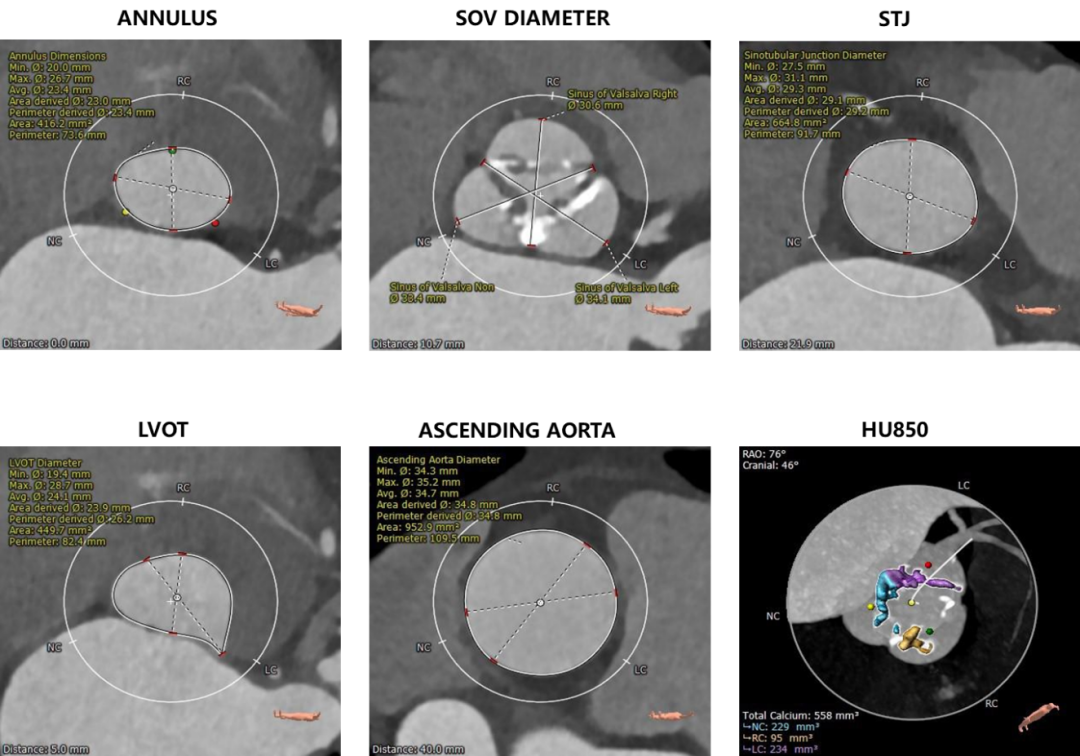Click the orientation figure in Sinotubular Junction panel

[1039, 310]
